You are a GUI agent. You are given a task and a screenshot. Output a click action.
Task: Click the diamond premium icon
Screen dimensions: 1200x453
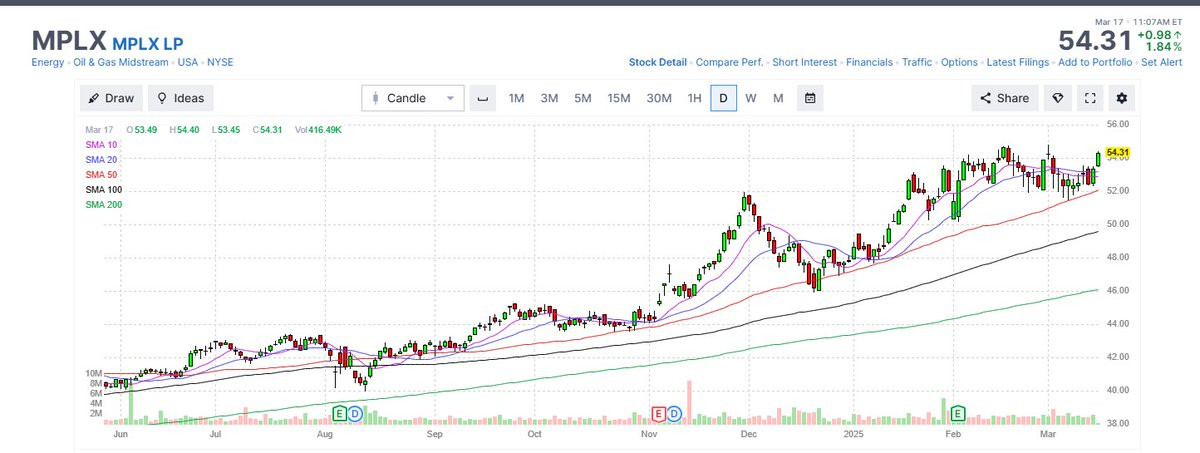tap(1058, 98)
